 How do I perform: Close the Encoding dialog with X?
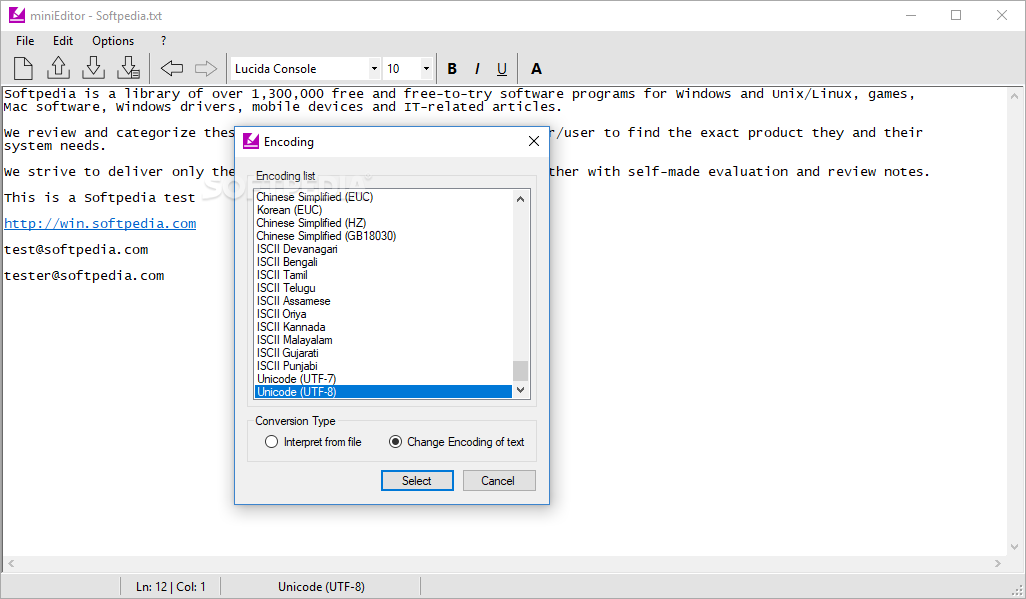click(534, 141)
